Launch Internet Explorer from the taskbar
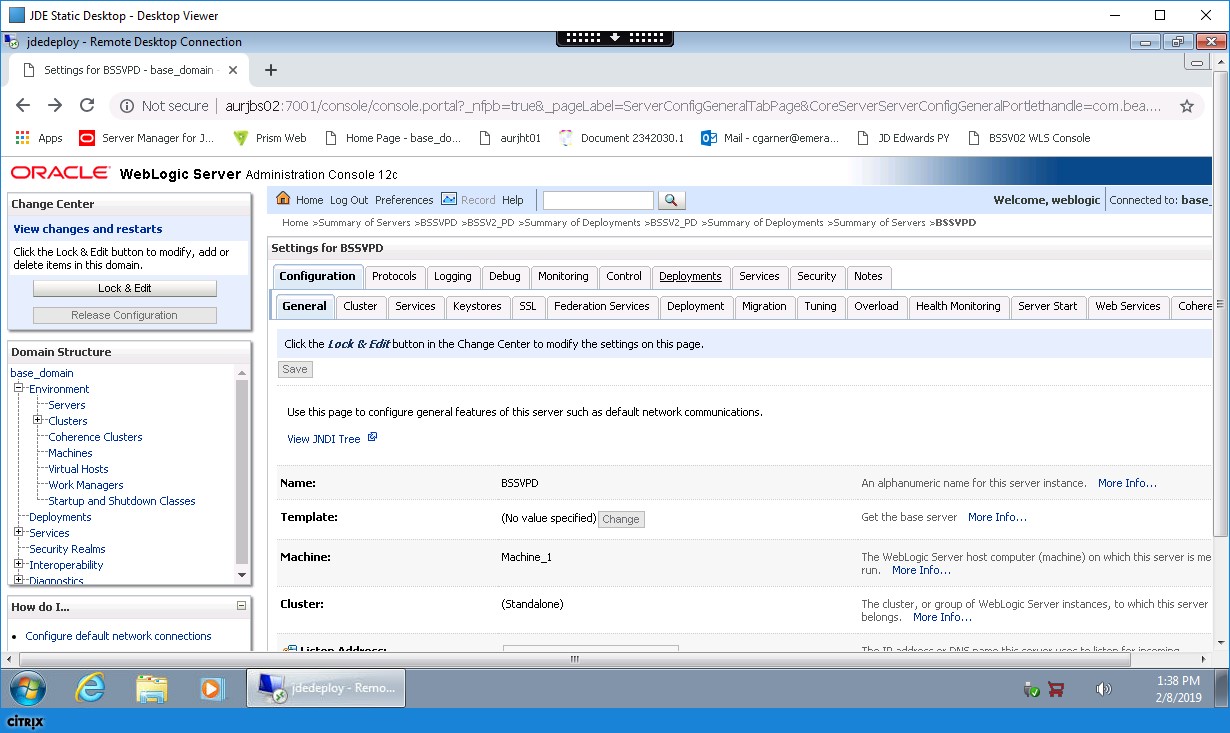1230x733 pixels. point(91,688)
